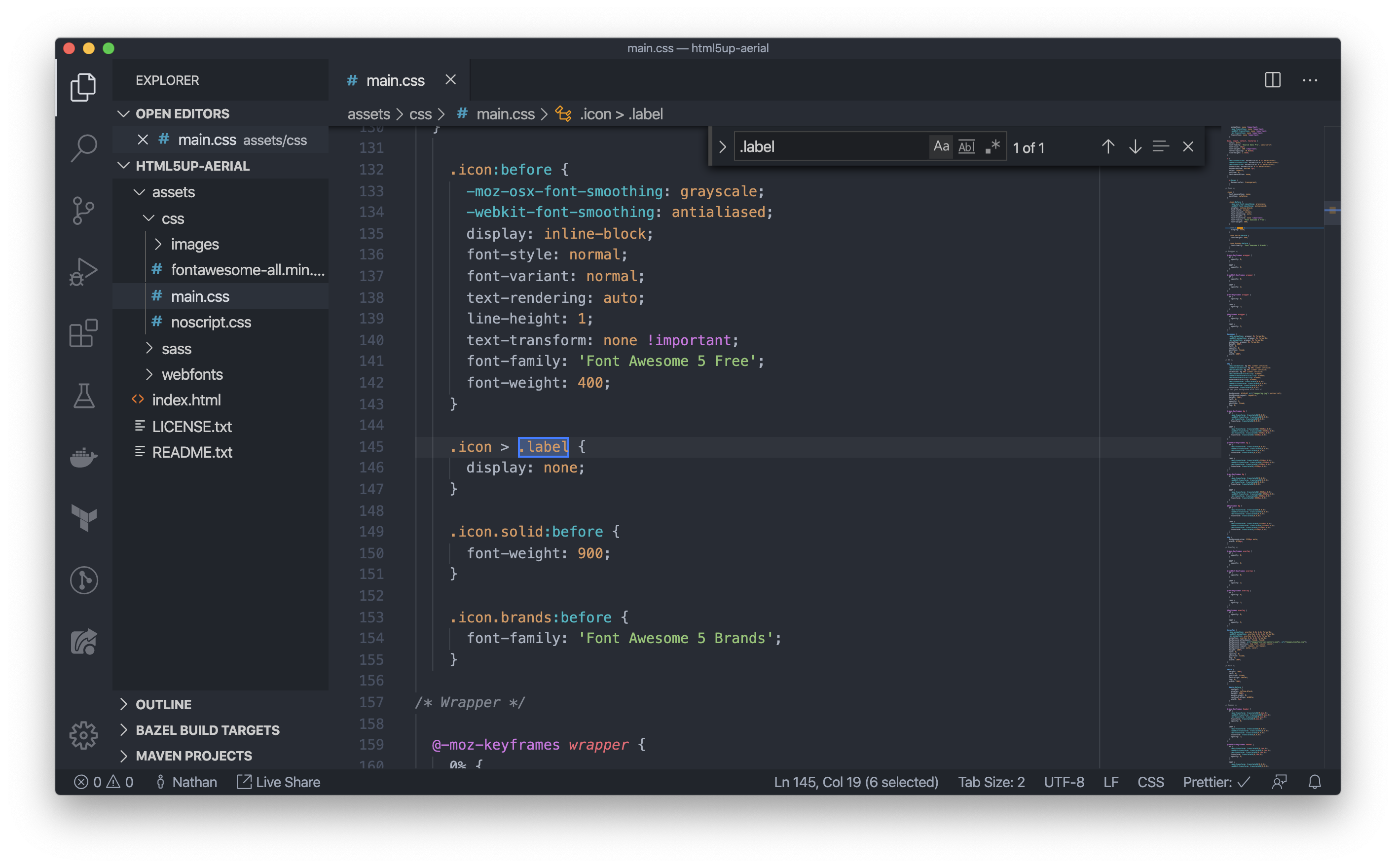The height and width of the screenshot is (868, 1396).
Task: Open index.html in the explorer
Action: (186, 400)
